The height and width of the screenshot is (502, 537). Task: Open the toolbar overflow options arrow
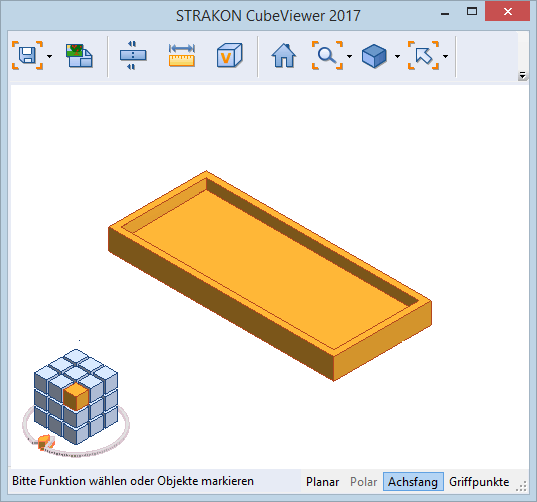[522, 76]
